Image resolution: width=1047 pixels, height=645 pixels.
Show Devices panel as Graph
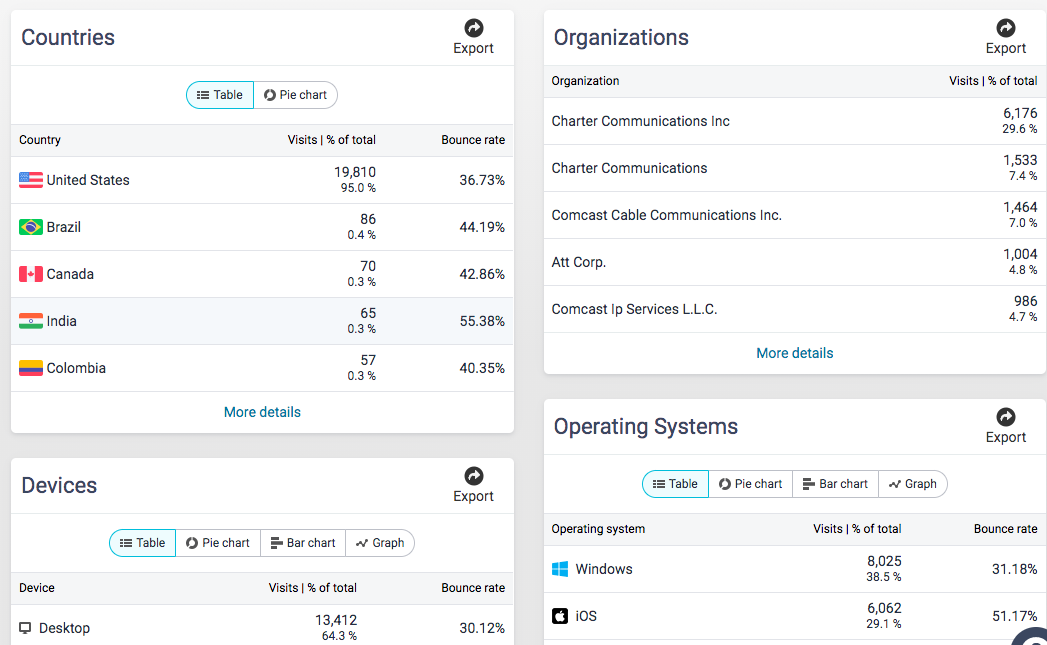point(380,543)
